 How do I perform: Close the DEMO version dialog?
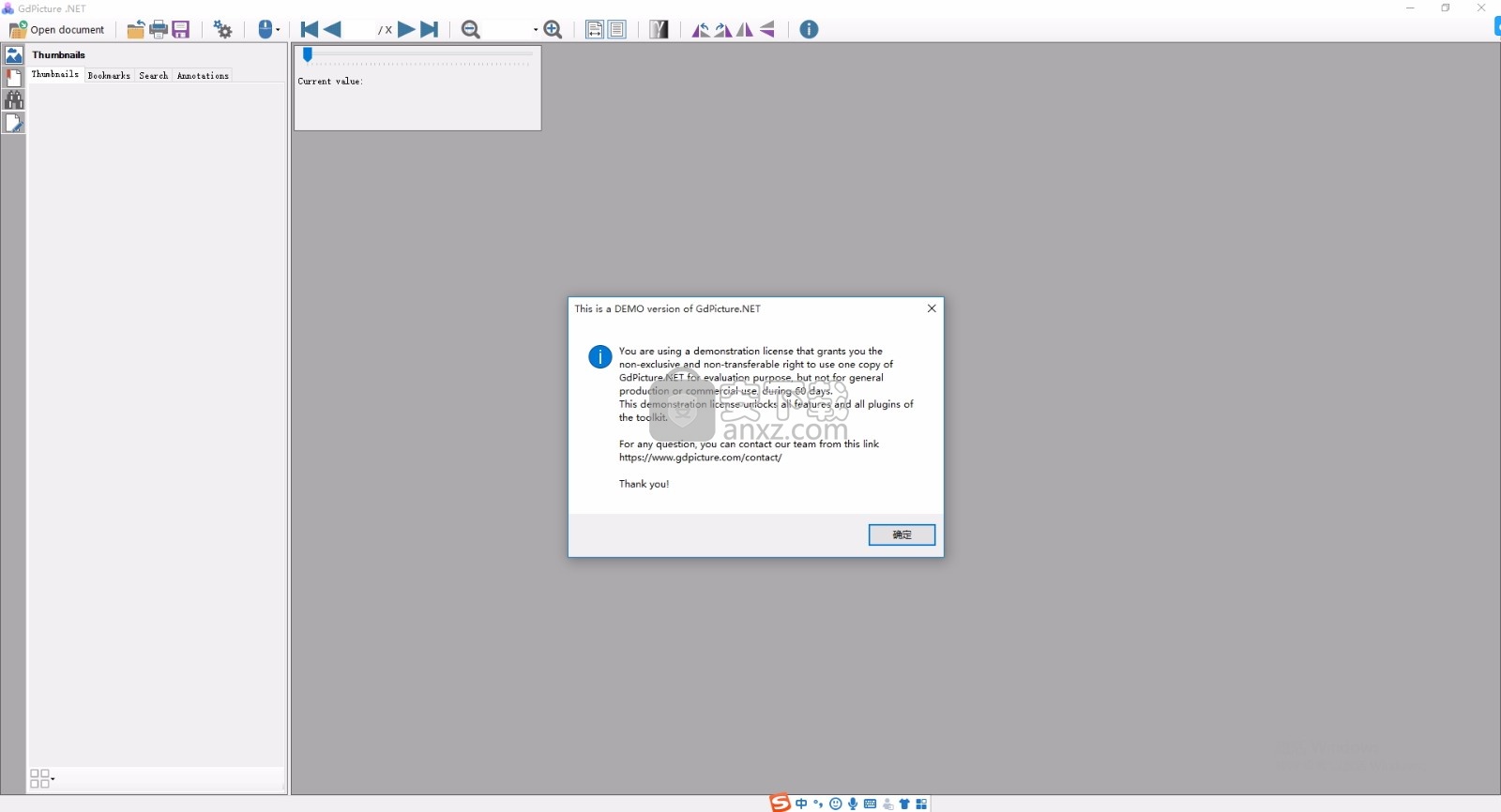[932, 308]
